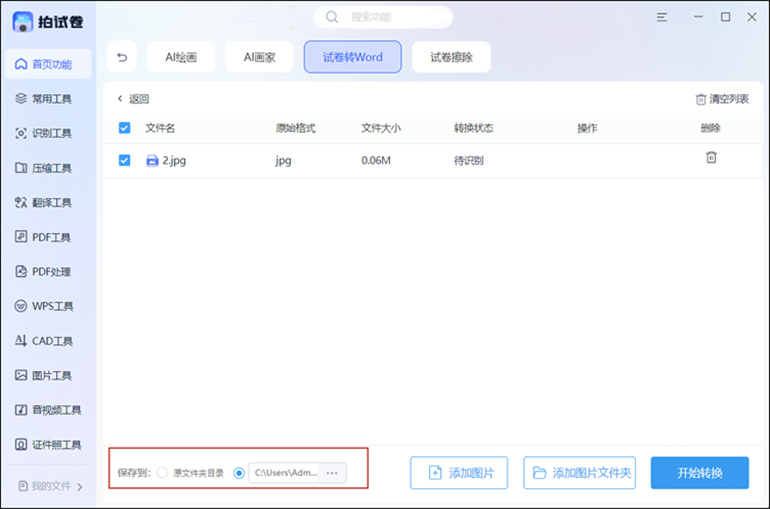Open 音视频工具 in sidebar
This screenshot has width=770, height=509.
(48, 410)
